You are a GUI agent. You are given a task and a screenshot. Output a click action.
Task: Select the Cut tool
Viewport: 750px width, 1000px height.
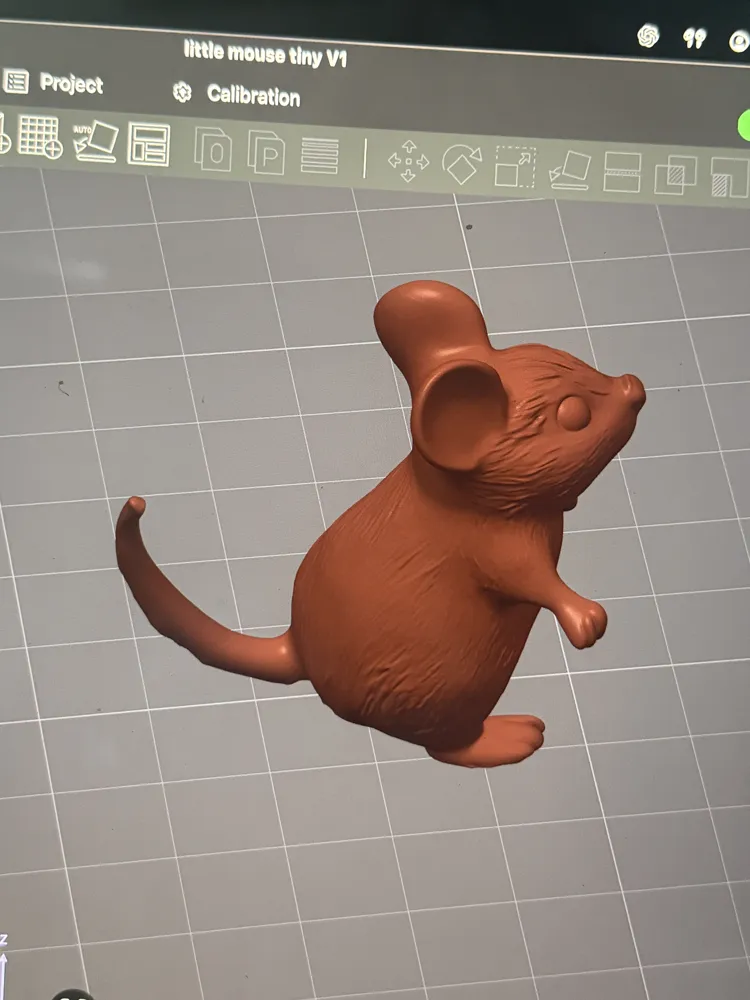pos(622,172)
